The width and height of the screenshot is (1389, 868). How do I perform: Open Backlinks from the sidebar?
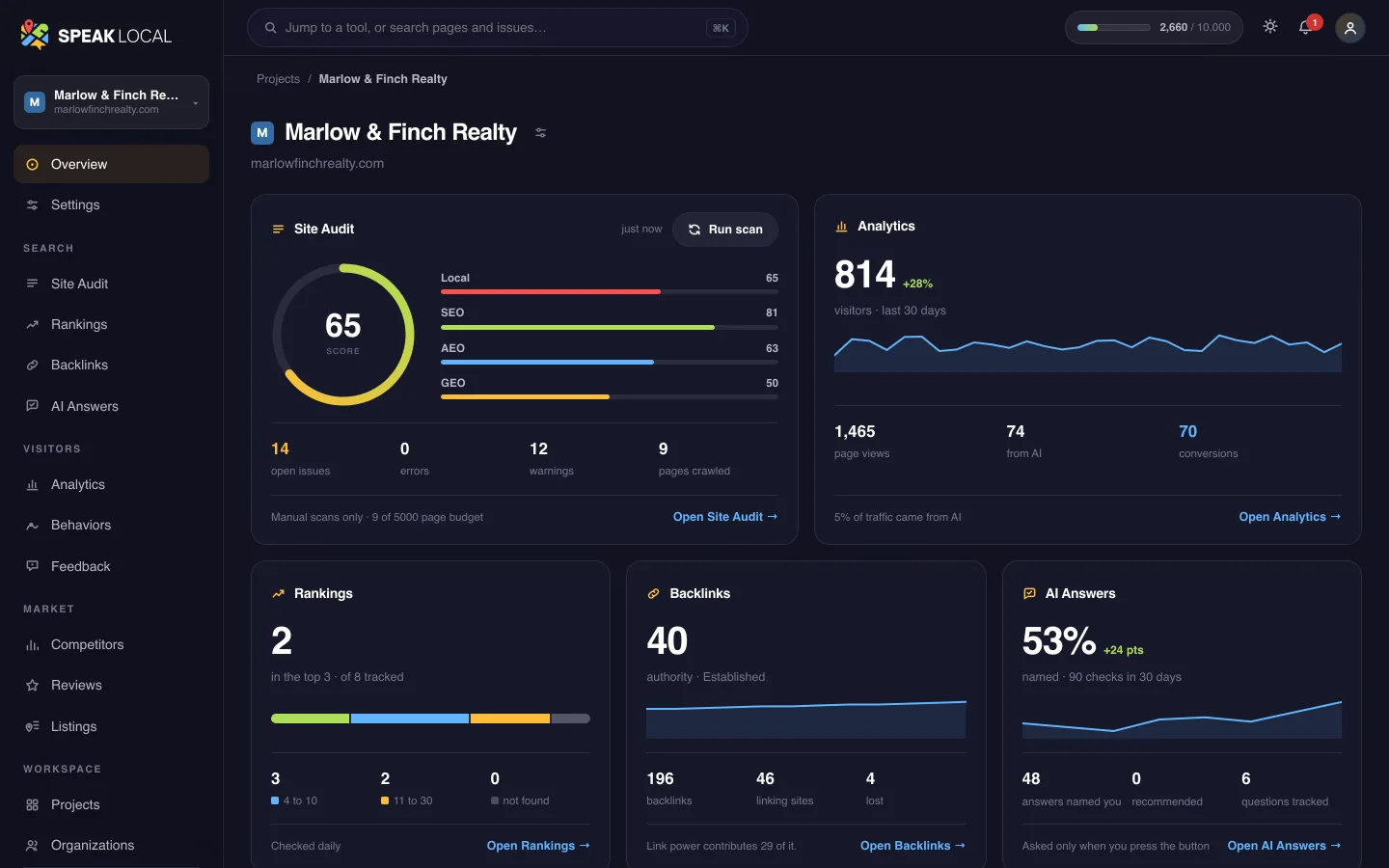[111, 365]
